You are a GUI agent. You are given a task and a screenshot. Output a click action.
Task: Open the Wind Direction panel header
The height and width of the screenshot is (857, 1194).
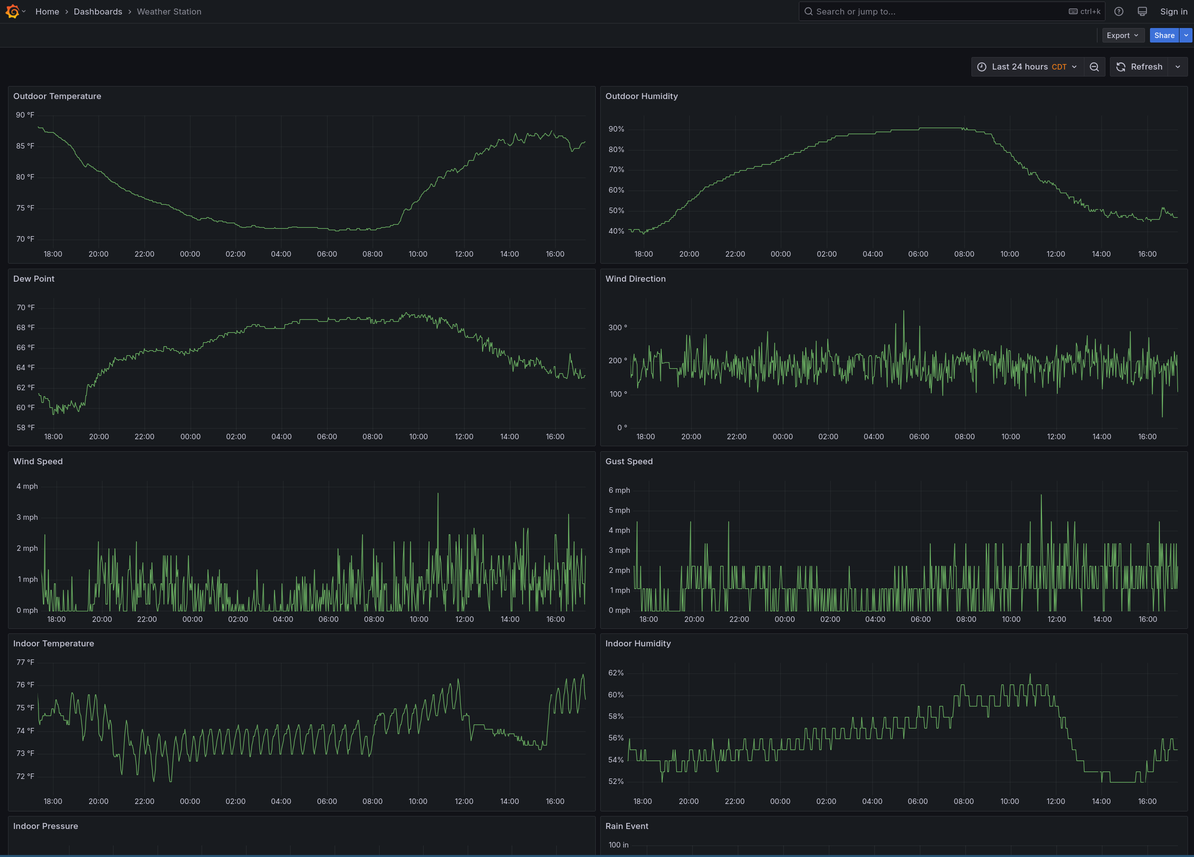click(635, 279)
